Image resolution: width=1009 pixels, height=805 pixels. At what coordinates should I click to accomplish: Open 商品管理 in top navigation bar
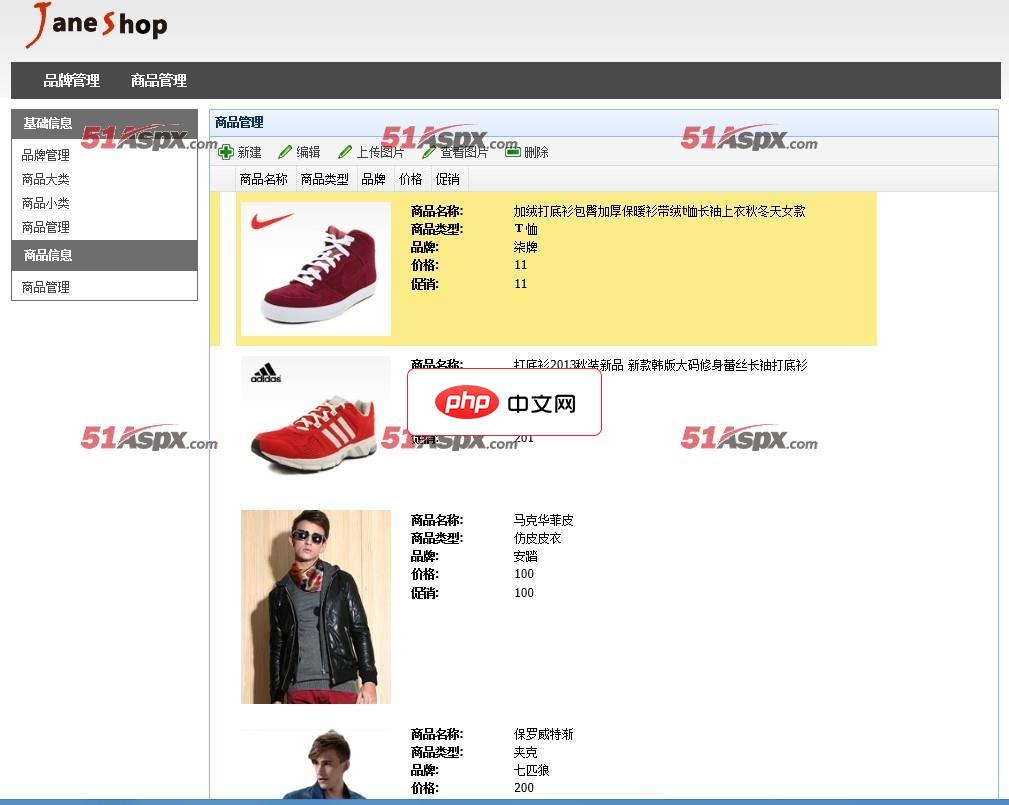[x=159, y=80]
